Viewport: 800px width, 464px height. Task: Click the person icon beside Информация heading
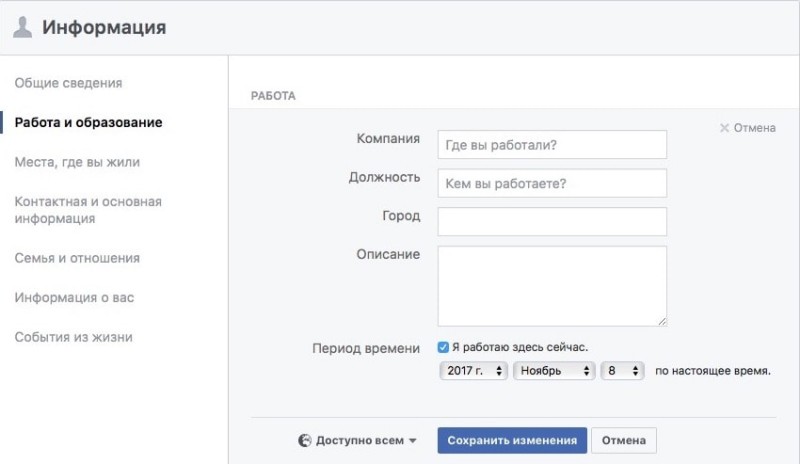[22, 28]
